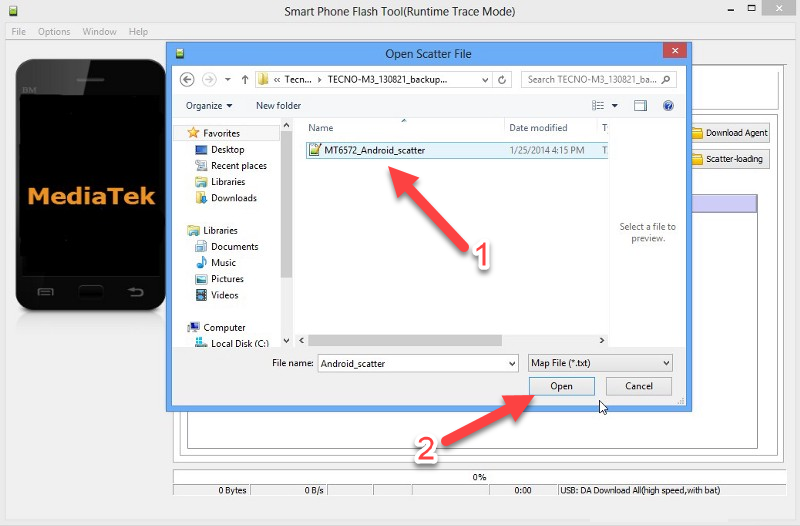Click the 0% download progress bar
800x526 pixels.
(x=480, y=477)
